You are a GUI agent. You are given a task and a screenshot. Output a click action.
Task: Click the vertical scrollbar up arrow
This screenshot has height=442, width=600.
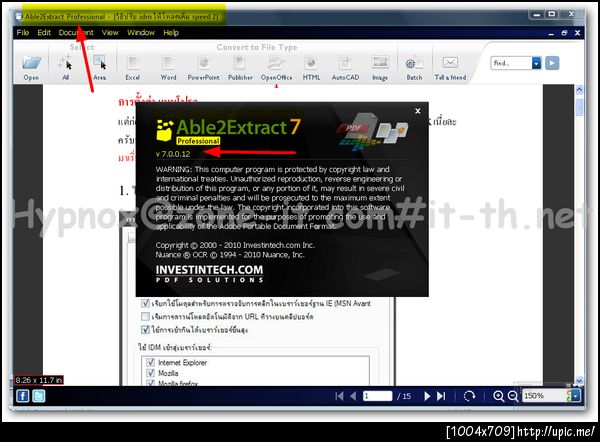pos(579,90)
